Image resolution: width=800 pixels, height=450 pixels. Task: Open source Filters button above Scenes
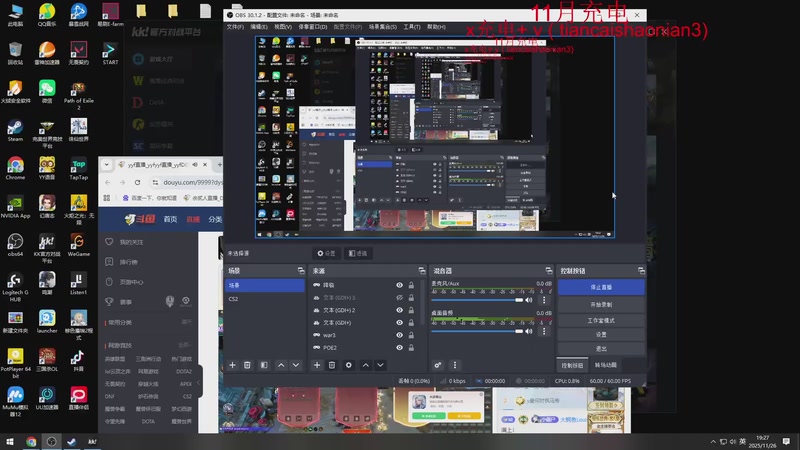pyautogui.click(x=358, y=253)
